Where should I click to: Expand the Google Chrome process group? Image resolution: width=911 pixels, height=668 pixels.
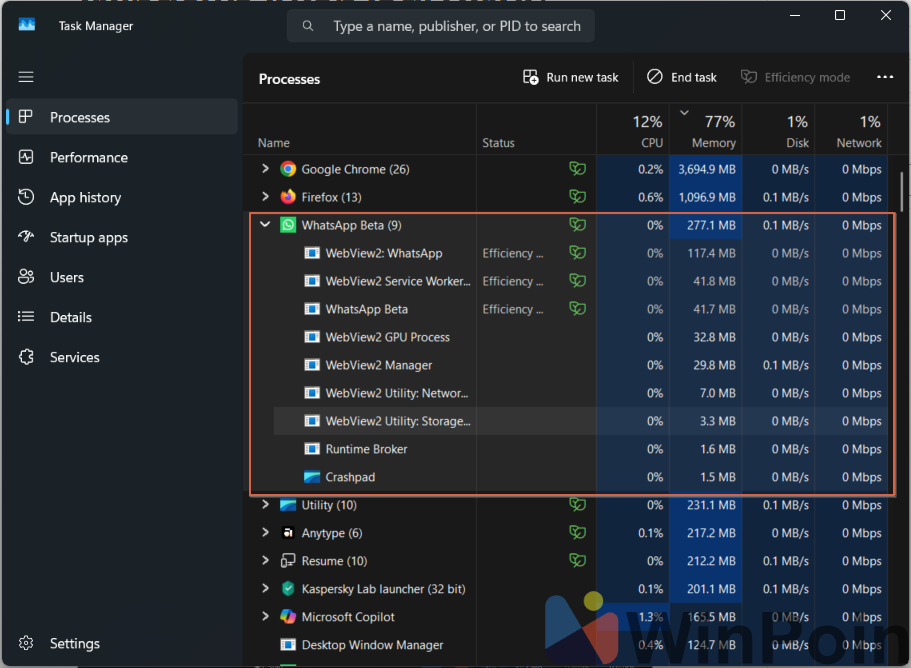[x=266, y=168]
